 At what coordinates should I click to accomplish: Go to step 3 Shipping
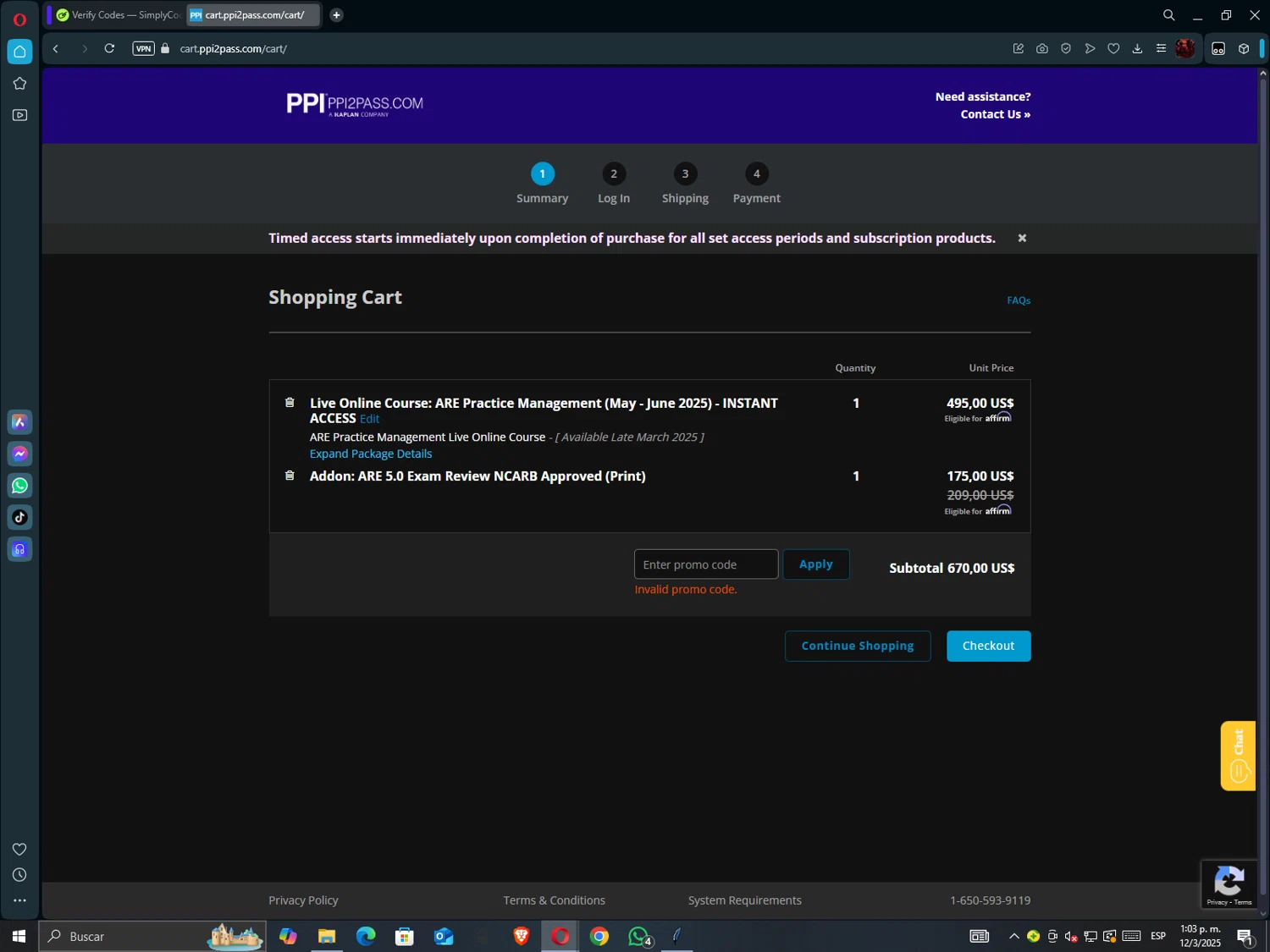685,184
